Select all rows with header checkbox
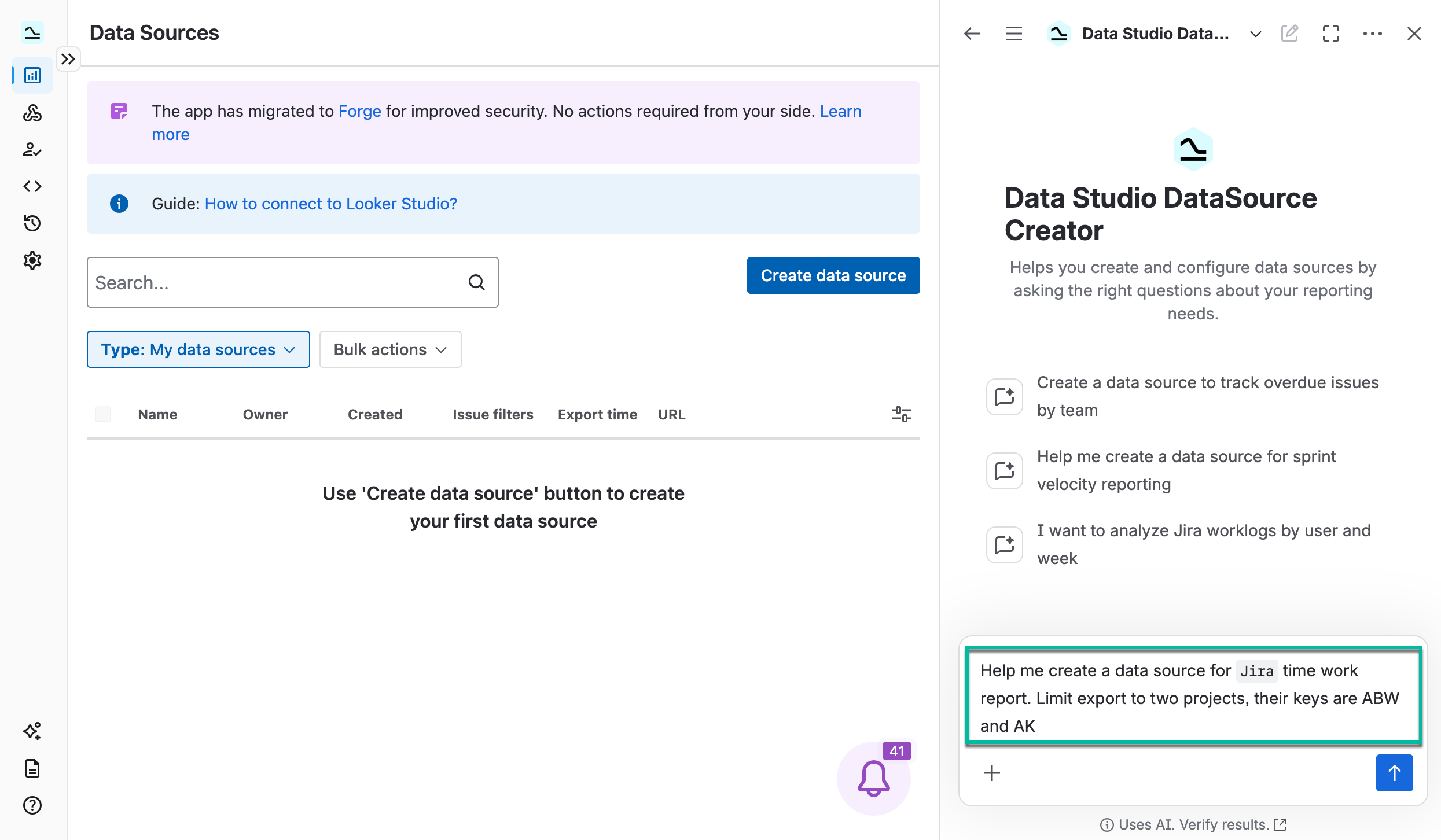 103,414
